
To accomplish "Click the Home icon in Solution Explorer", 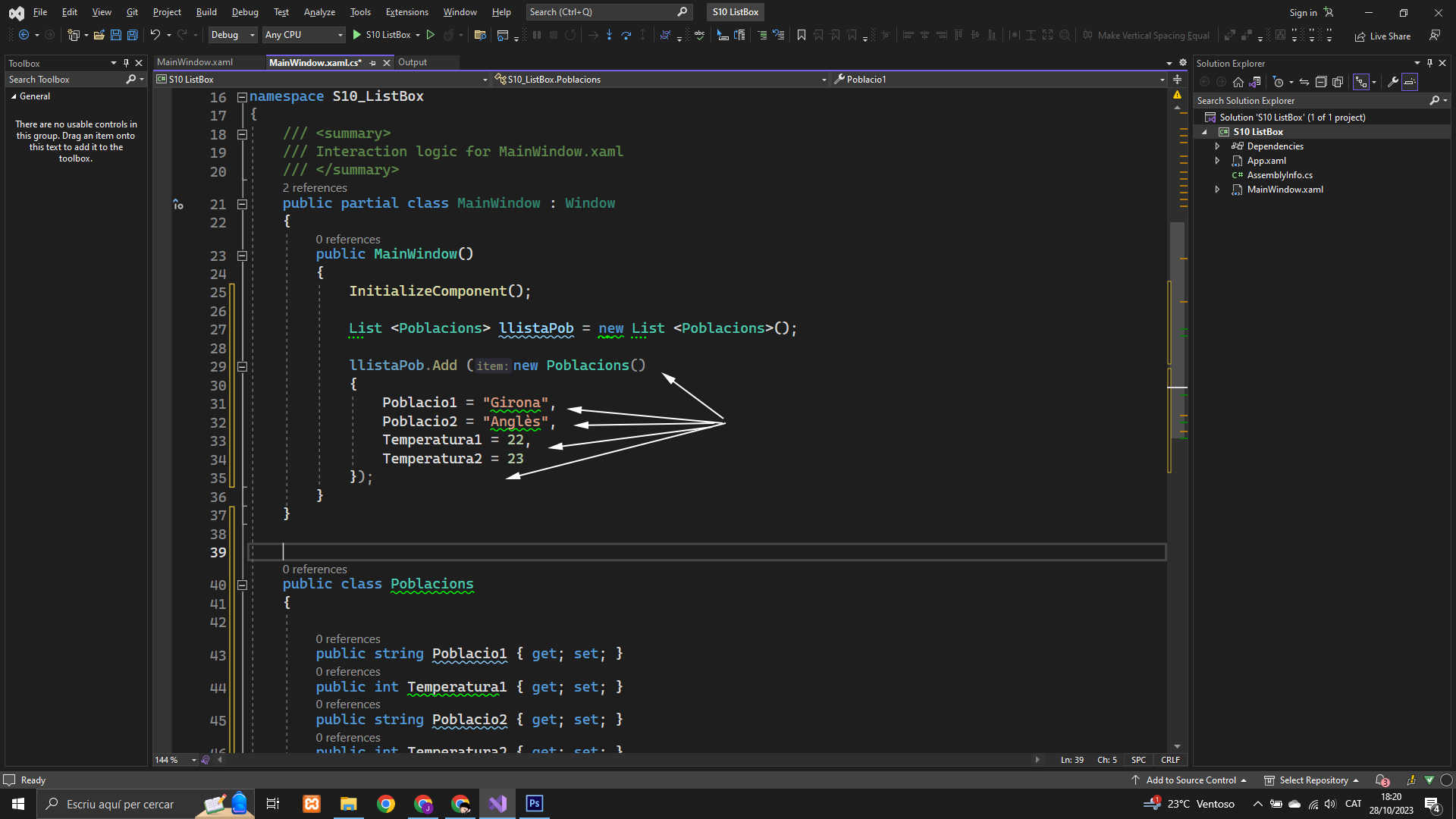I will click(x=1238, y=82).
